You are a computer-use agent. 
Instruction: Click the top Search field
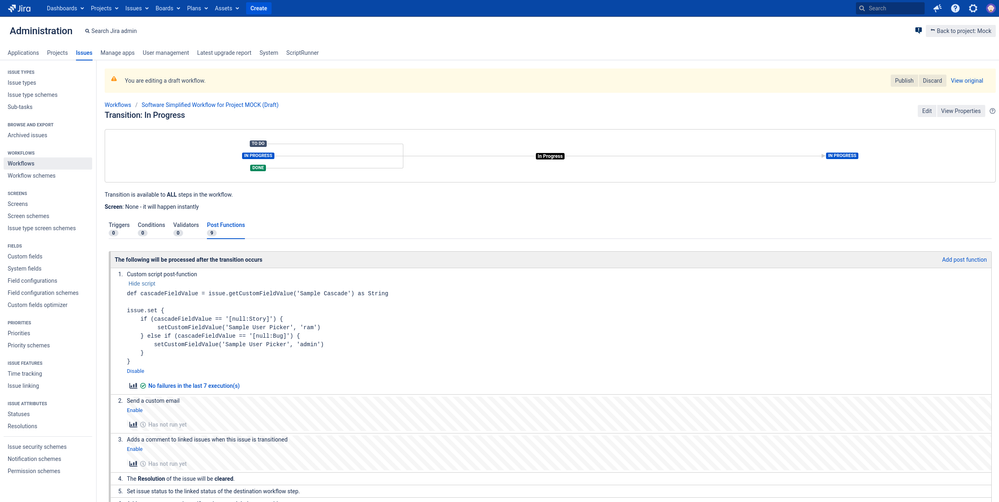pyautogui.click(x=890, y=8)
